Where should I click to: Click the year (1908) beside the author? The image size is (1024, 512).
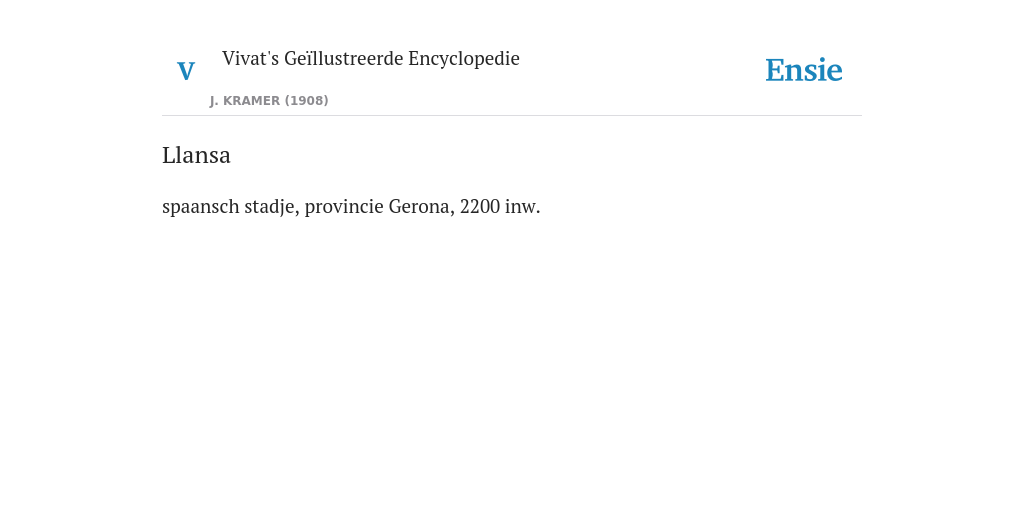[x=306, y=101]
